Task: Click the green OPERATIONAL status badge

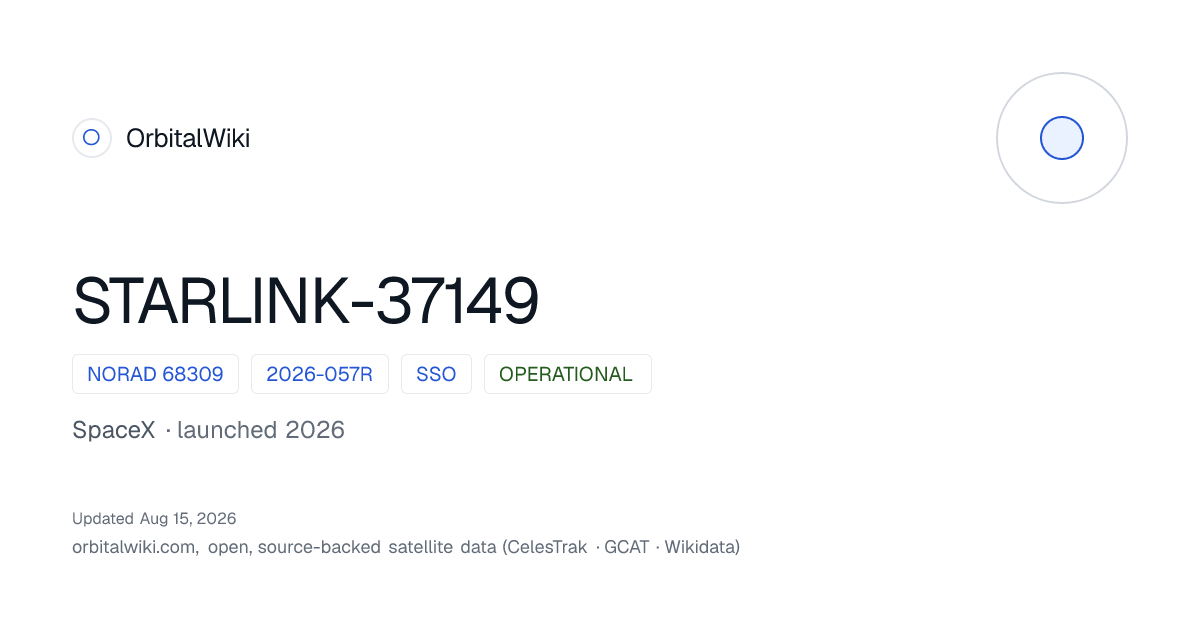Action: click(x=568, y=374)
